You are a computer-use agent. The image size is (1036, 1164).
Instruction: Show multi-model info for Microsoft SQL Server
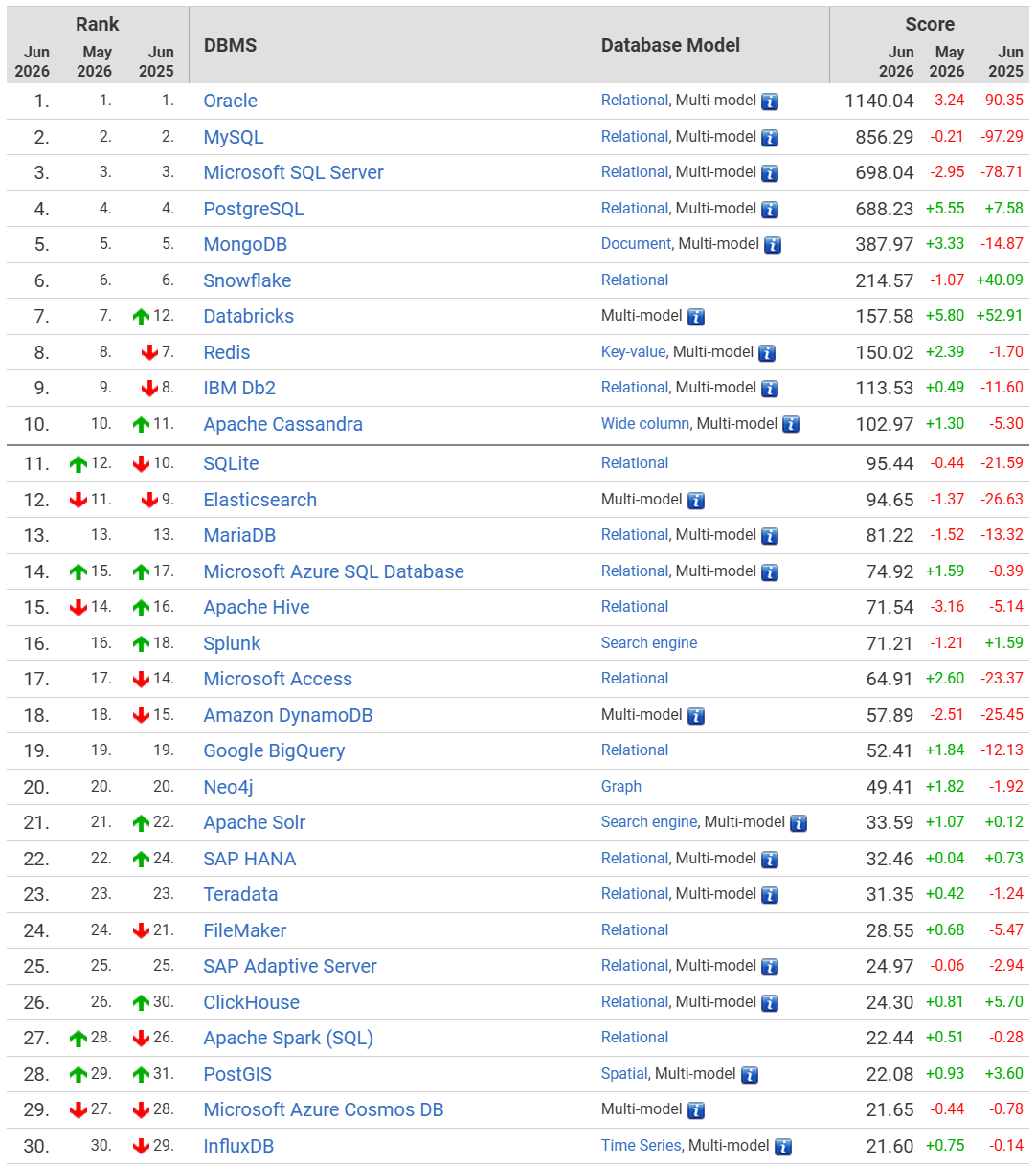point(770,173)
